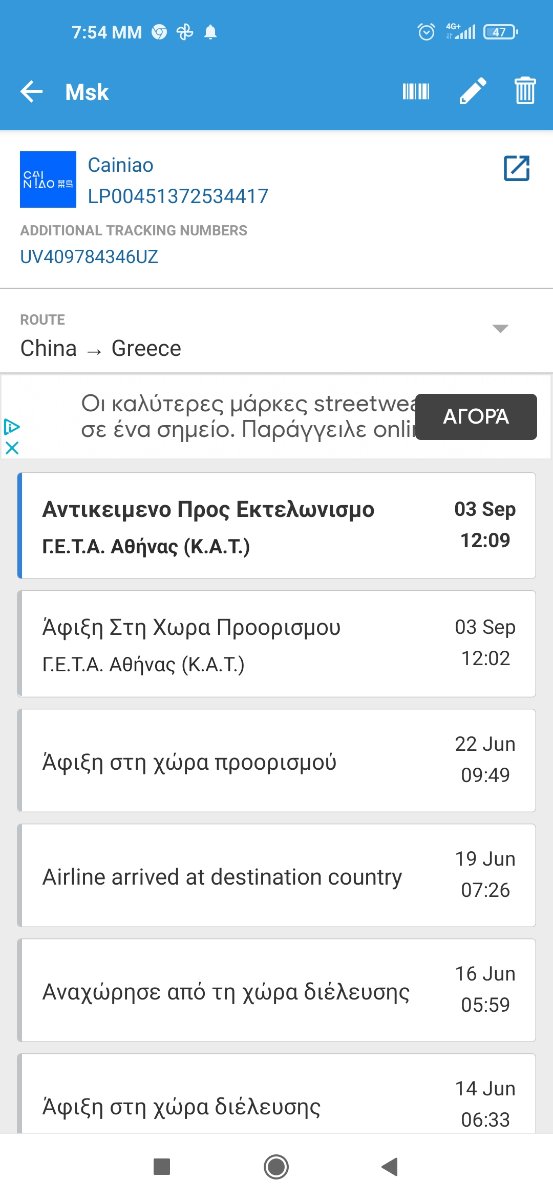Image resolution: width=553 pixels, height=1200 pixels.
Task: Open the ad info triangle icon
Action: (12, 427)
